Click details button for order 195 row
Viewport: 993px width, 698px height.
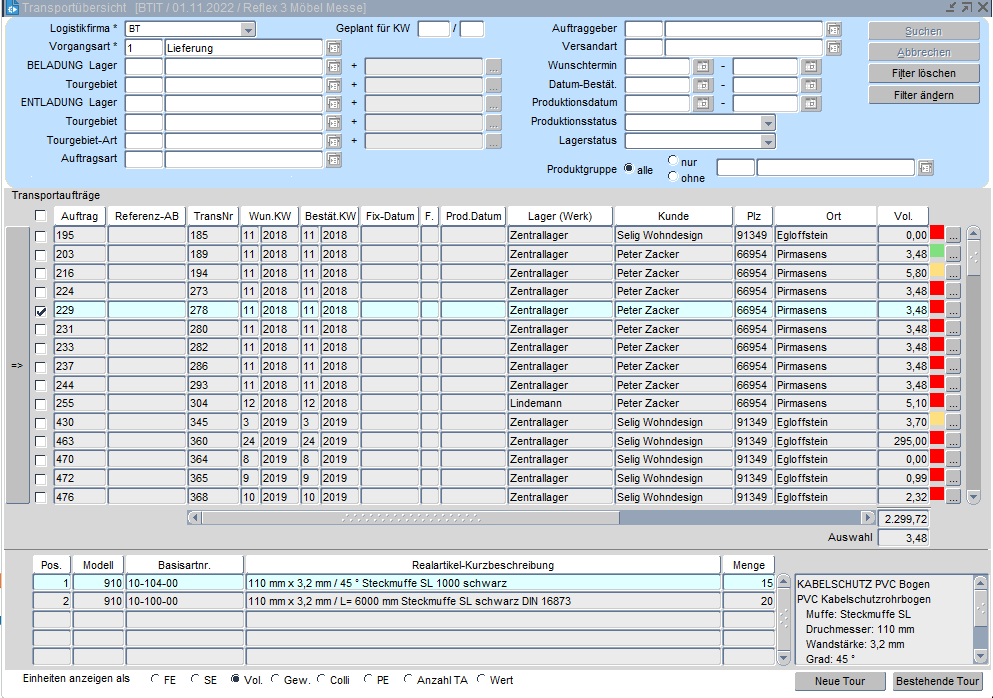click(x=953, y=235)
